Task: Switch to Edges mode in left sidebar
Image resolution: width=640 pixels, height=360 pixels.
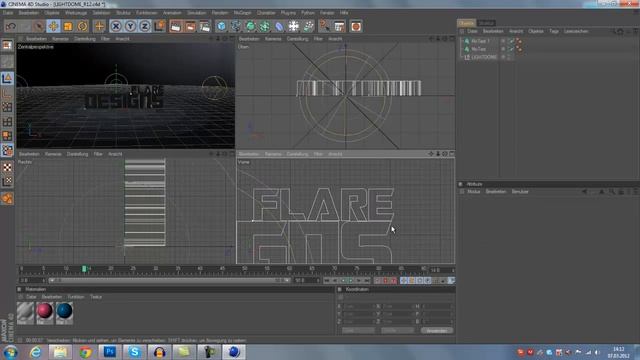Action: coord(7,122)
